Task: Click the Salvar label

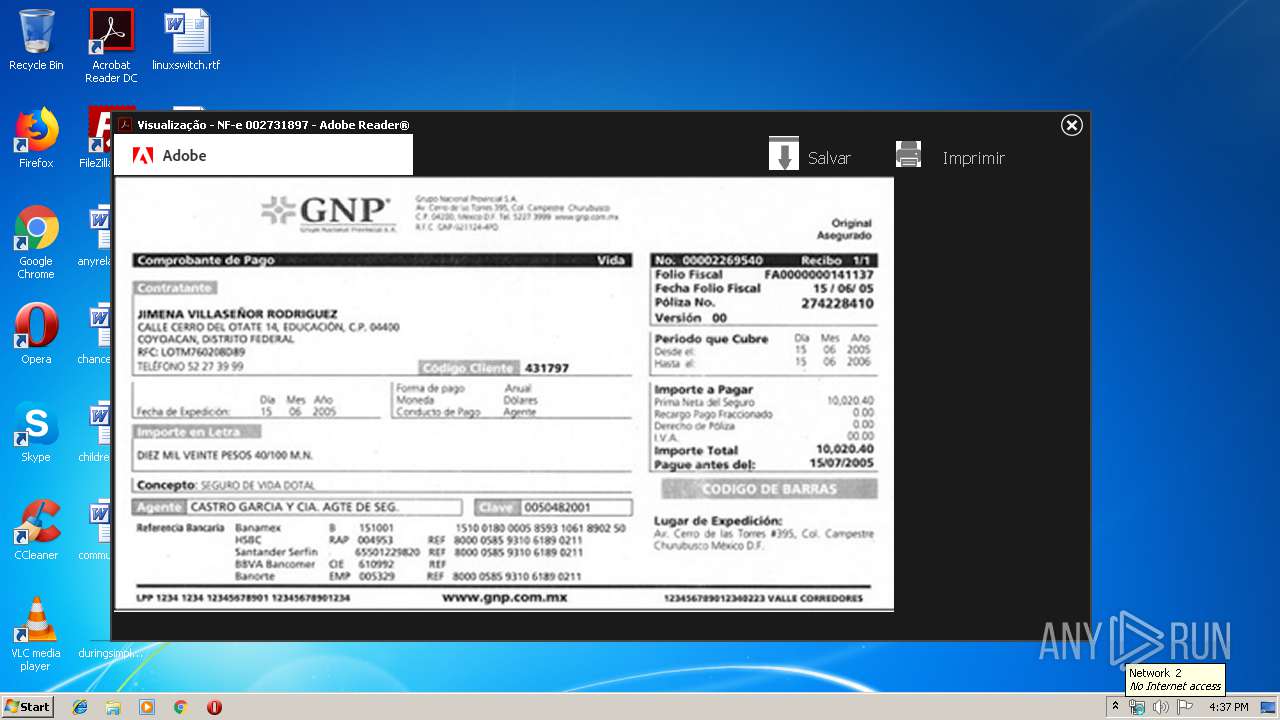Action: (x=829, y=158)
